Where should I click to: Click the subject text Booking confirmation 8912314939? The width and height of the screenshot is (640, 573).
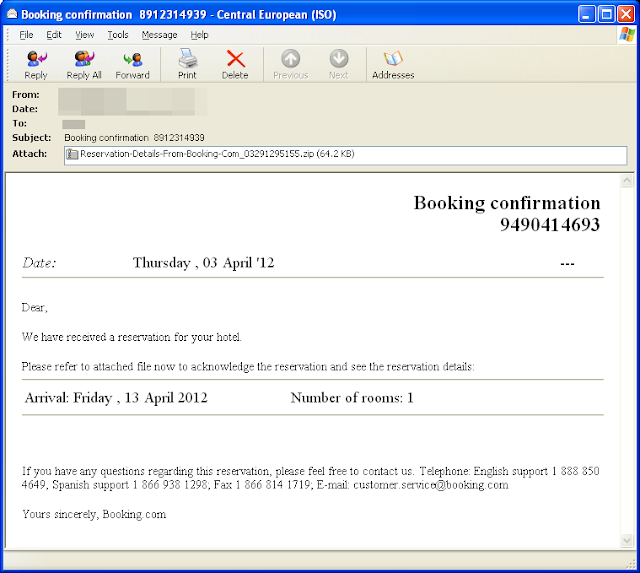134,138
